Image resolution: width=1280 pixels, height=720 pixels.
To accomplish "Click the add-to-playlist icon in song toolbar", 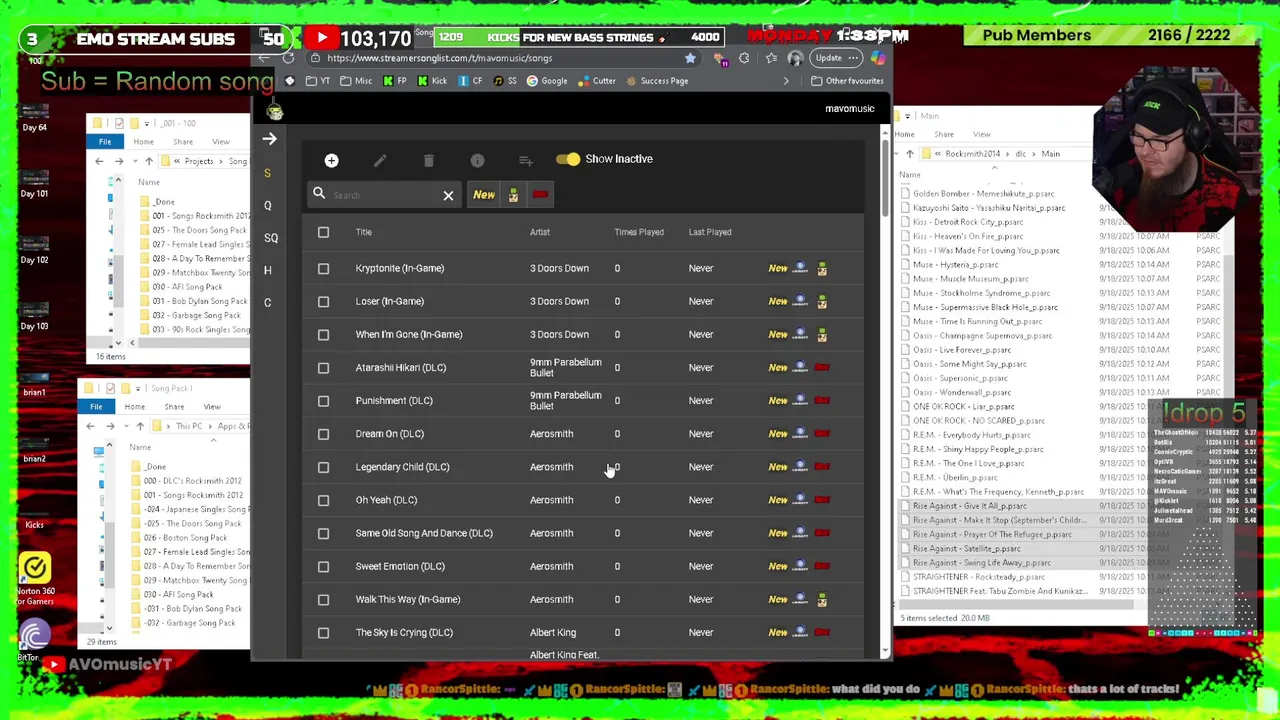I will pos(525,160).
